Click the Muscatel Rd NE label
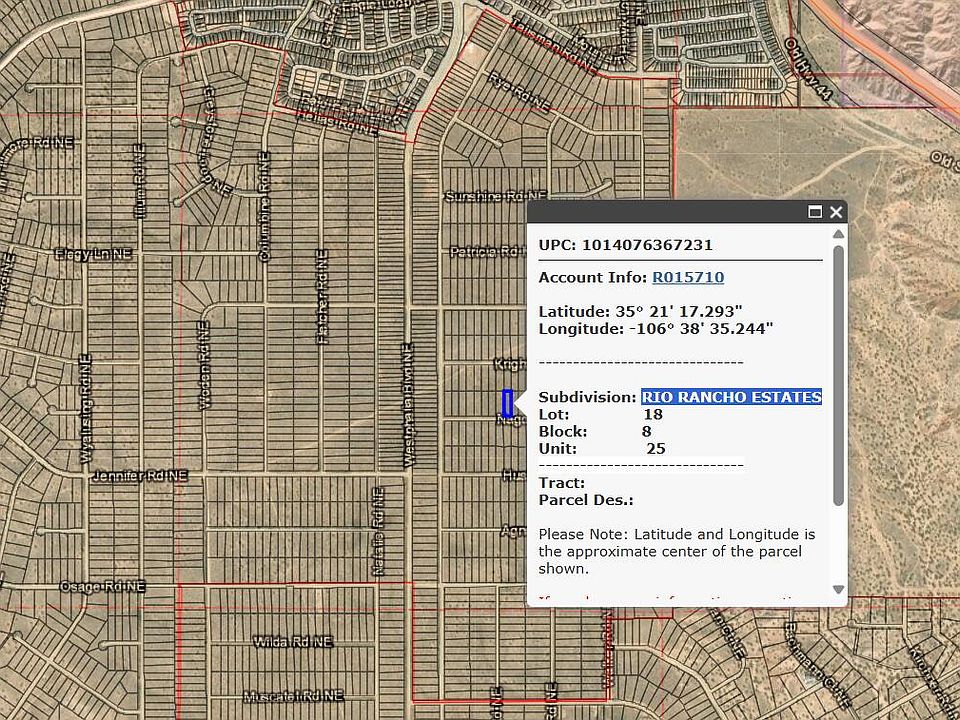960x720 pixels. pos(293,695)
